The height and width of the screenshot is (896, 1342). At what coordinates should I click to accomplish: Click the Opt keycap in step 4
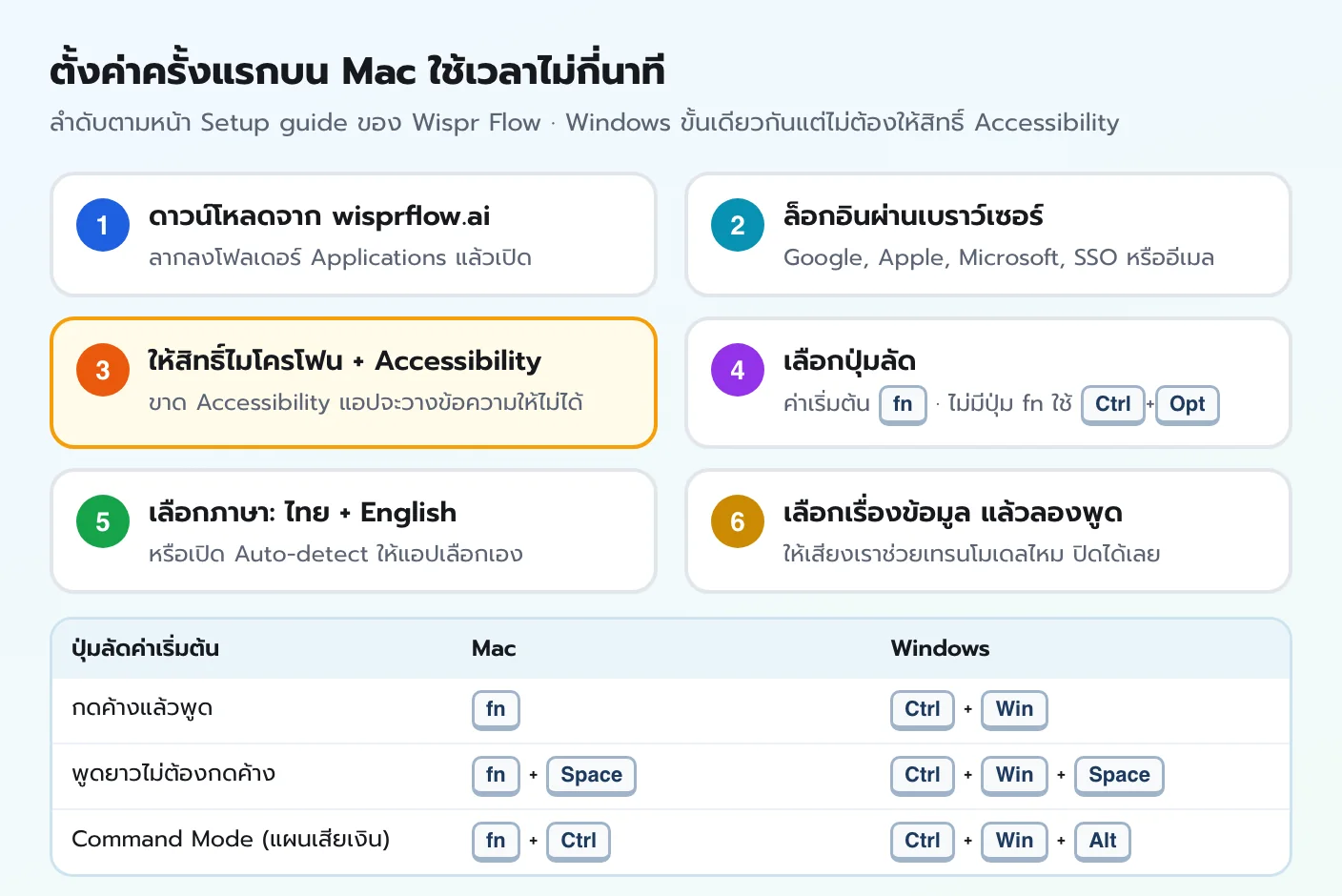(x=1188, y=404)
